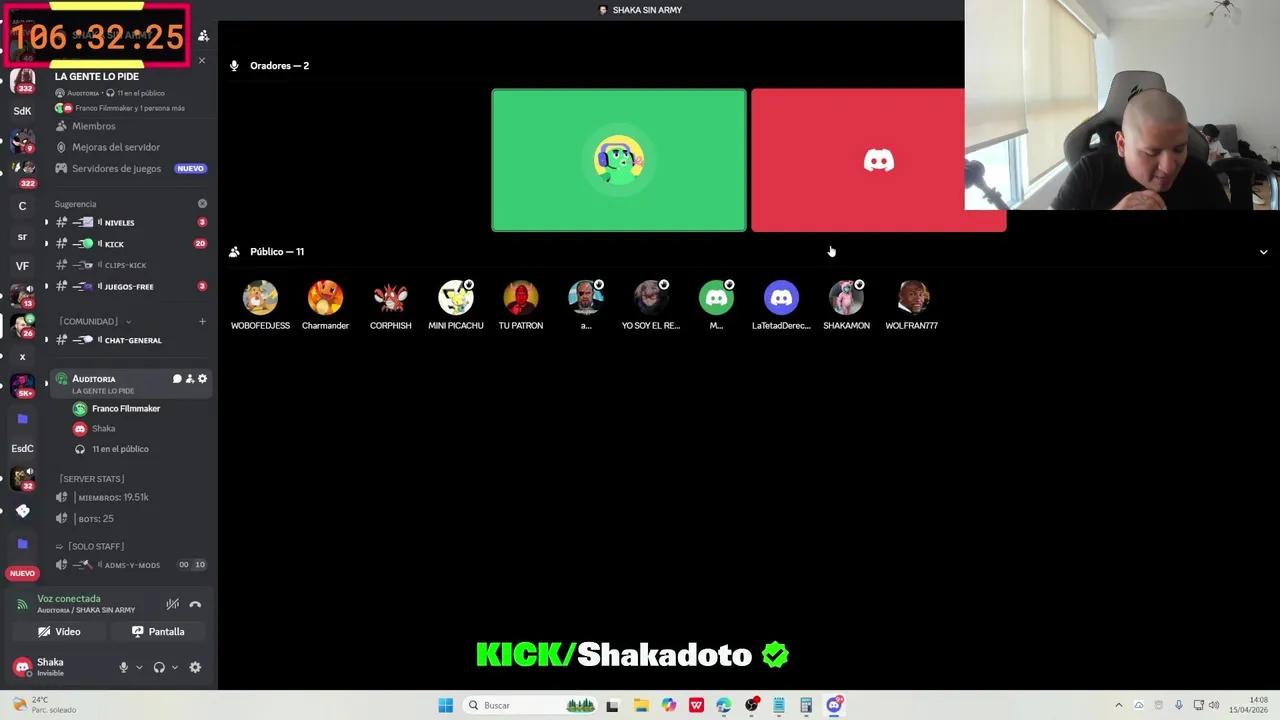Open sr server in server list
1280x720 pixels.
[x=22, y=237]
